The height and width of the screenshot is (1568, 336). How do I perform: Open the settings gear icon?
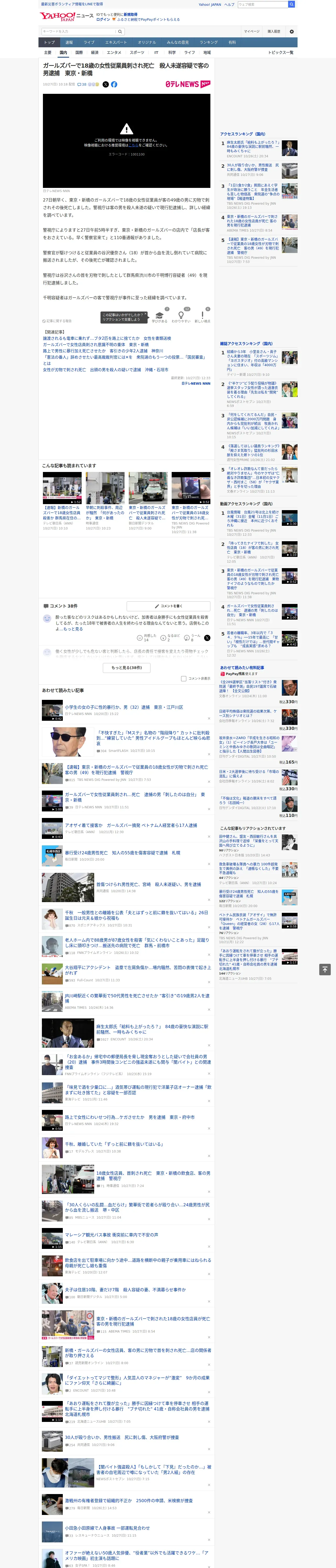[x=292, y=32]
